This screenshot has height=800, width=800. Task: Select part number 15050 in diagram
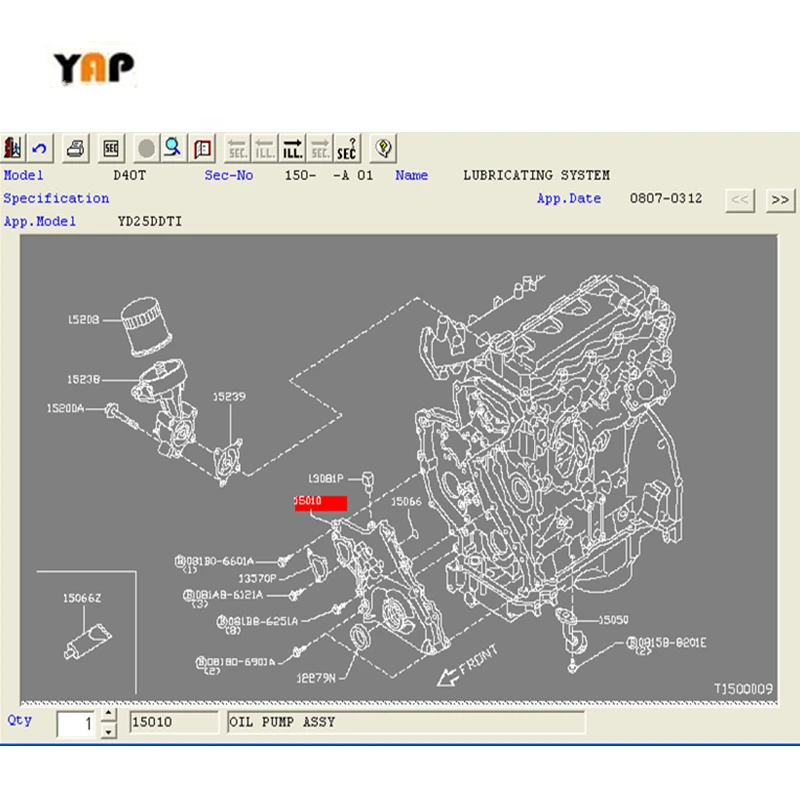613,620
